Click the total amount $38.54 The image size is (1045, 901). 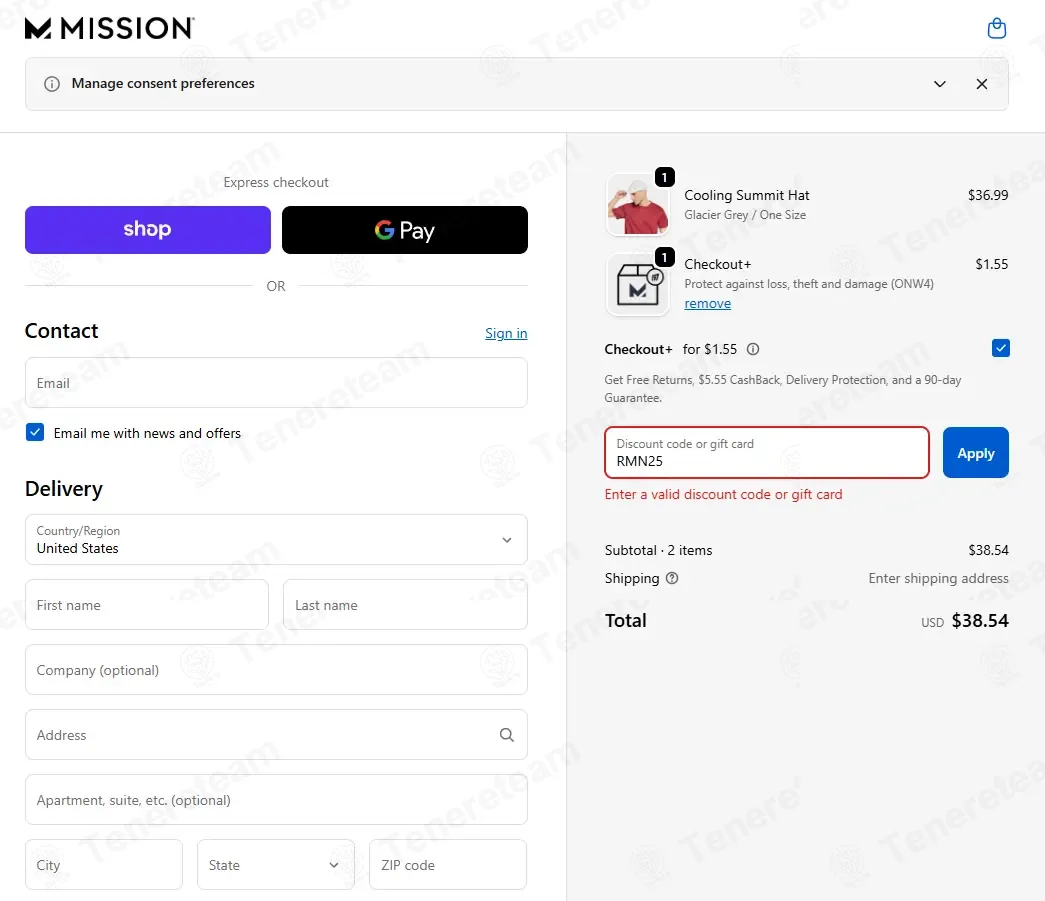pyautogui.click(x=980, y=621)
